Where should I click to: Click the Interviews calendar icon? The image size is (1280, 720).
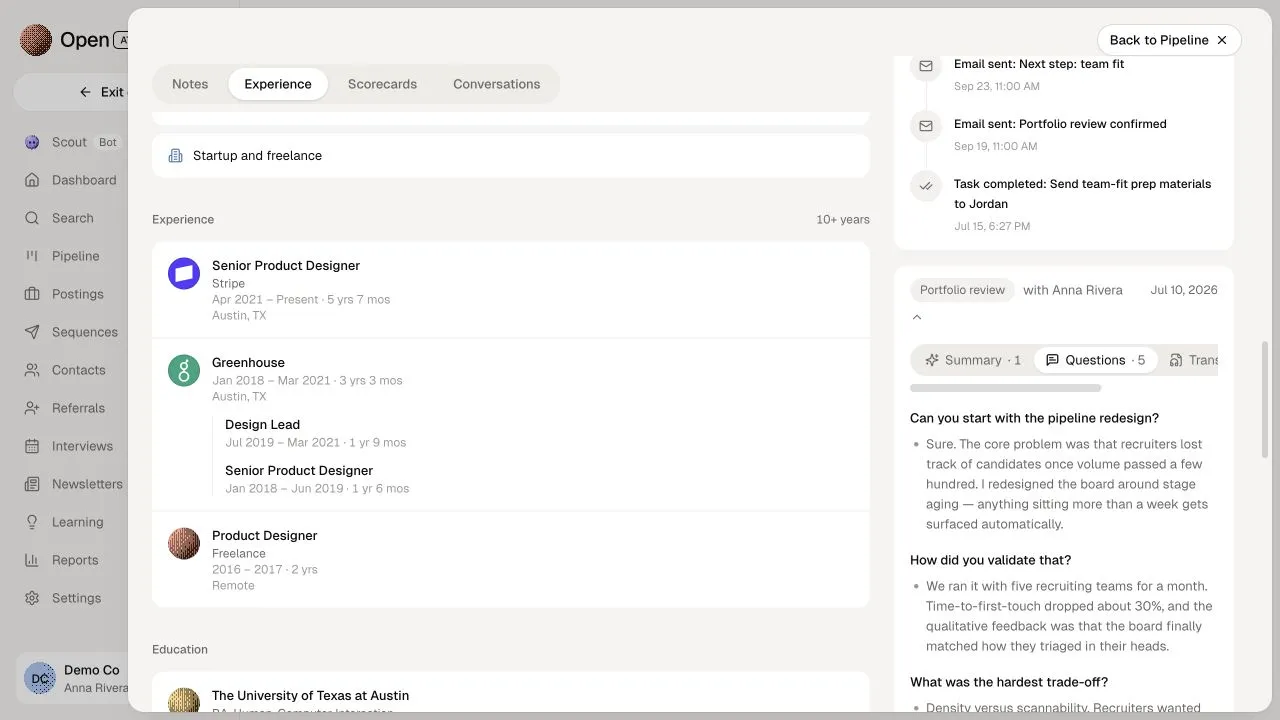click(32, 446)
